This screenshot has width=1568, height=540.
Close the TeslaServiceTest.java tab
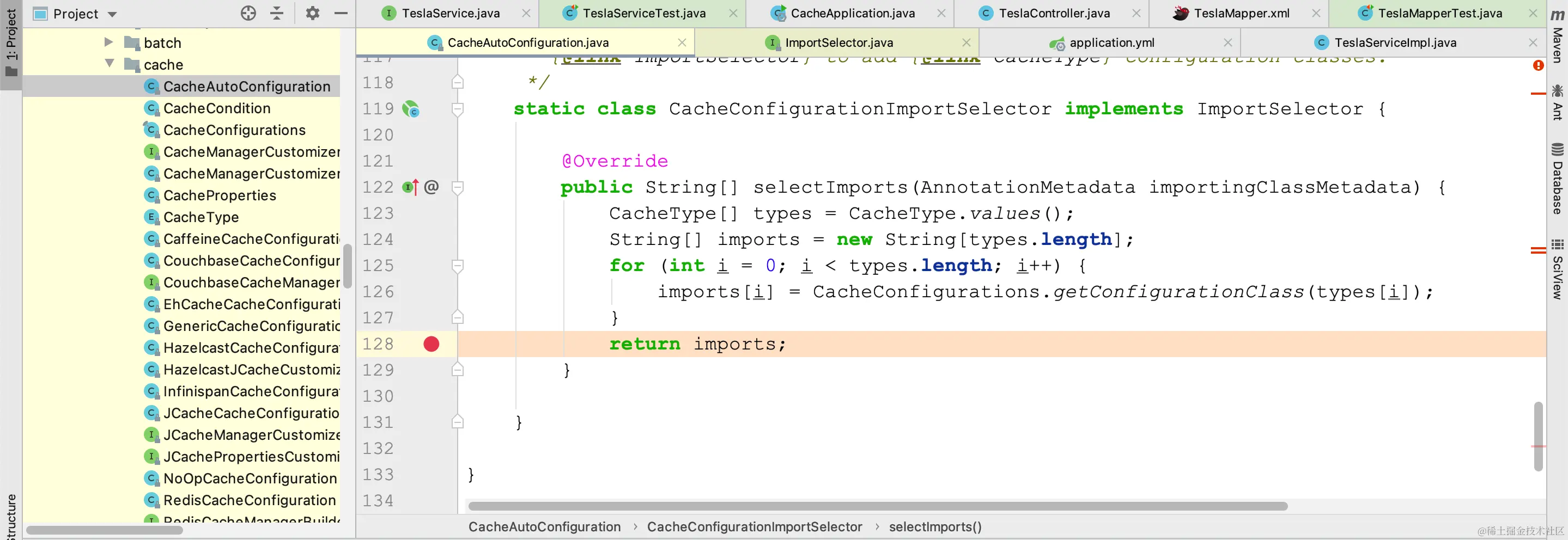tap(733, 14)
